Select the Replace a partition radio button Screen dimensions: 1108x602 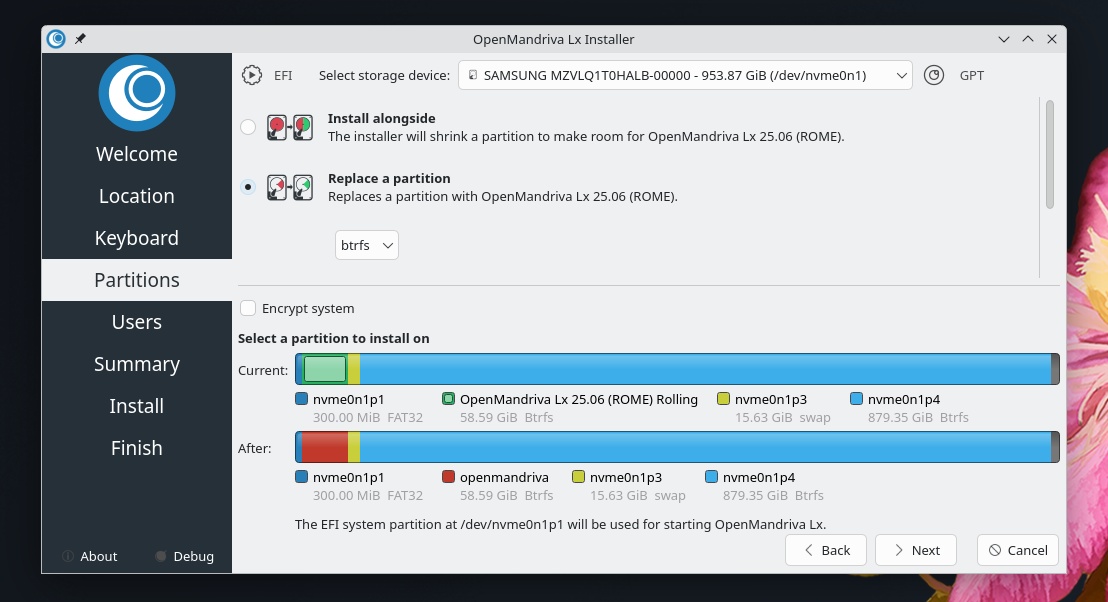tap(248, 187)
